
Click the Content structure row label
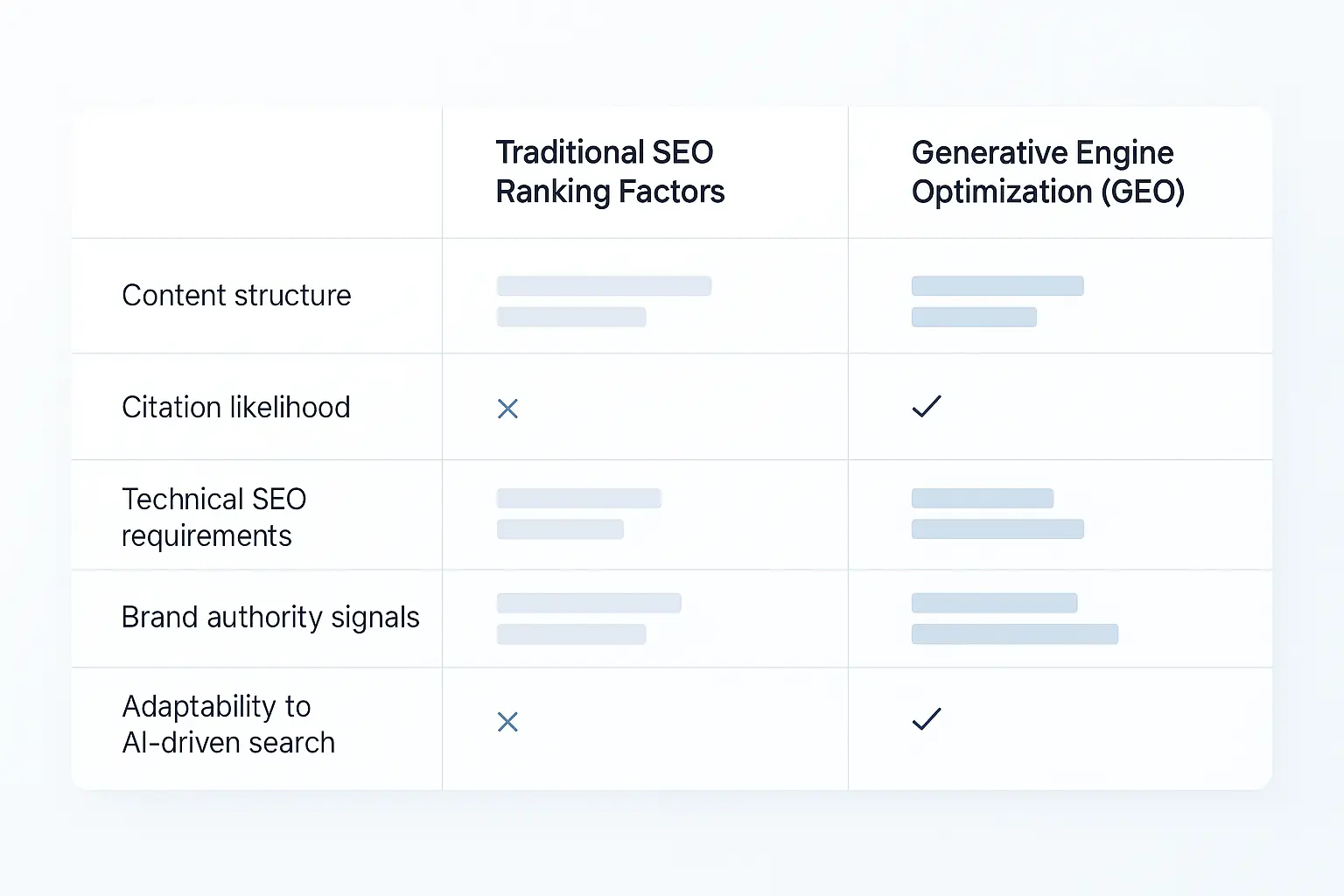[x=236, y=296]
